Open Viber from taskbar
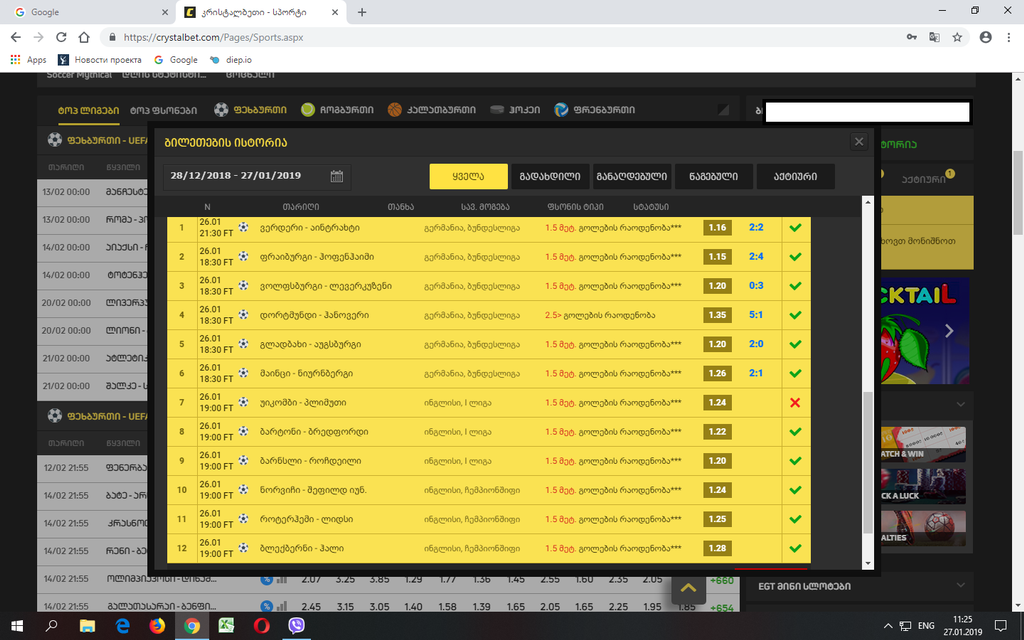Screen dimensions: 1024x640 coord(296,626)
